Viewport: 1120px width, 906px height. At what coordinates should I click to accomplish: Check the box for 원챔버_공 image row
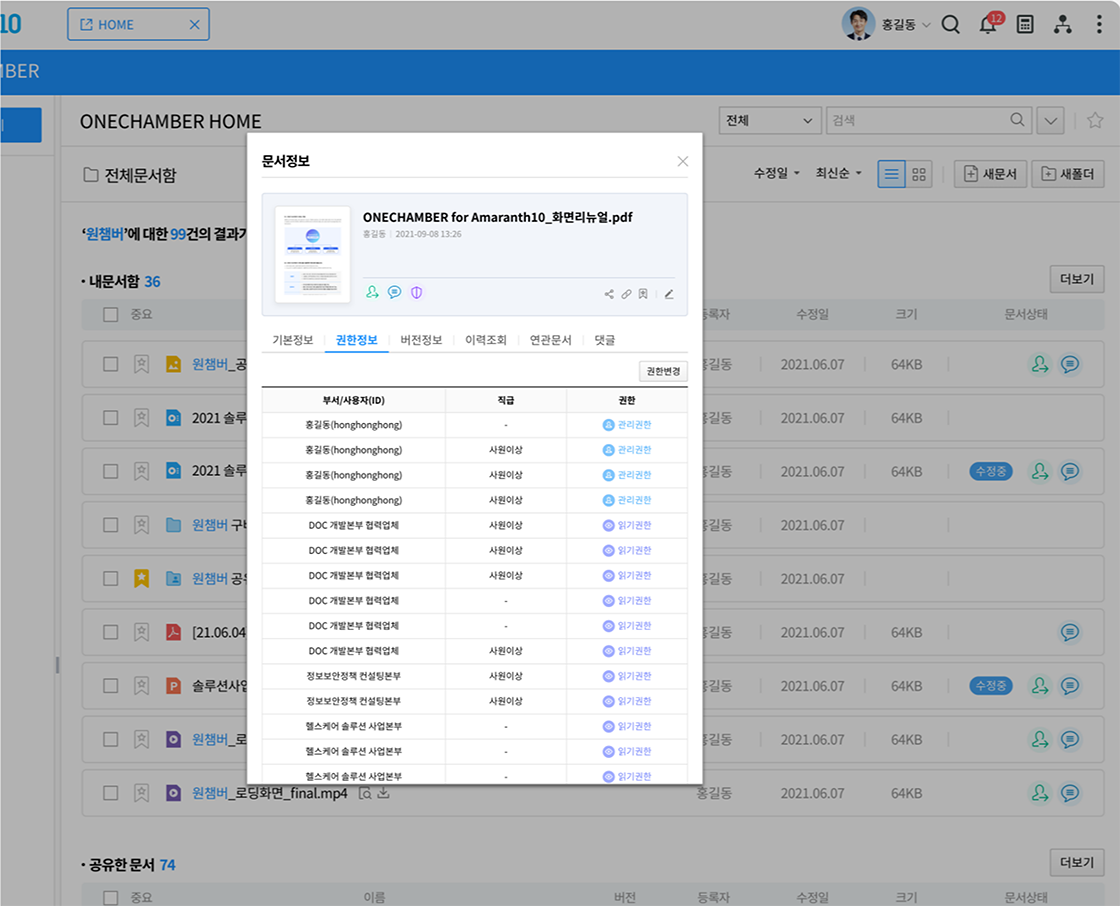[x=110, y=364]
